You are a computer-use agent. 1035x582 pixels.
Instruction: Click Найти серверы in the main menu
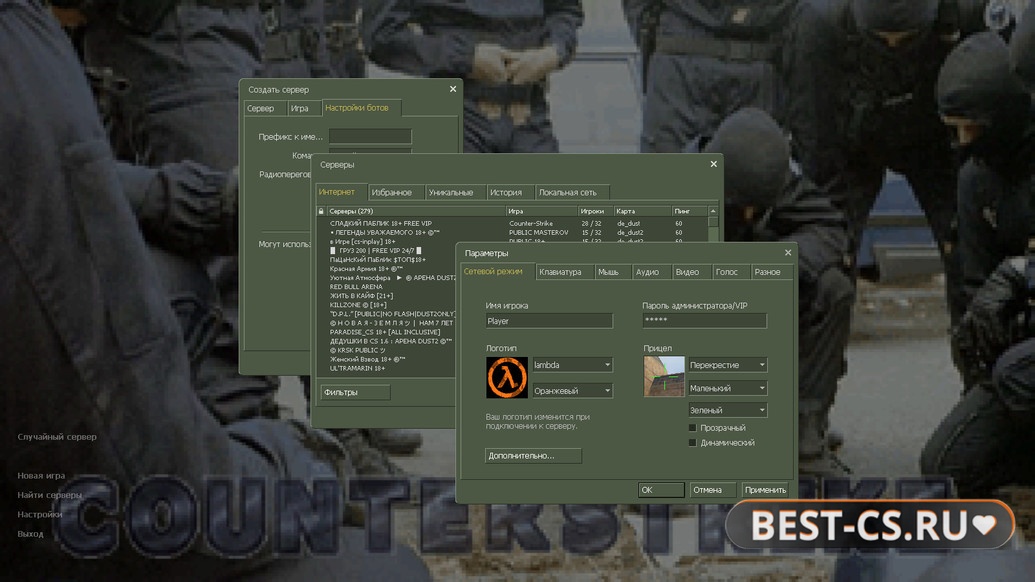(x=50, y=495)
